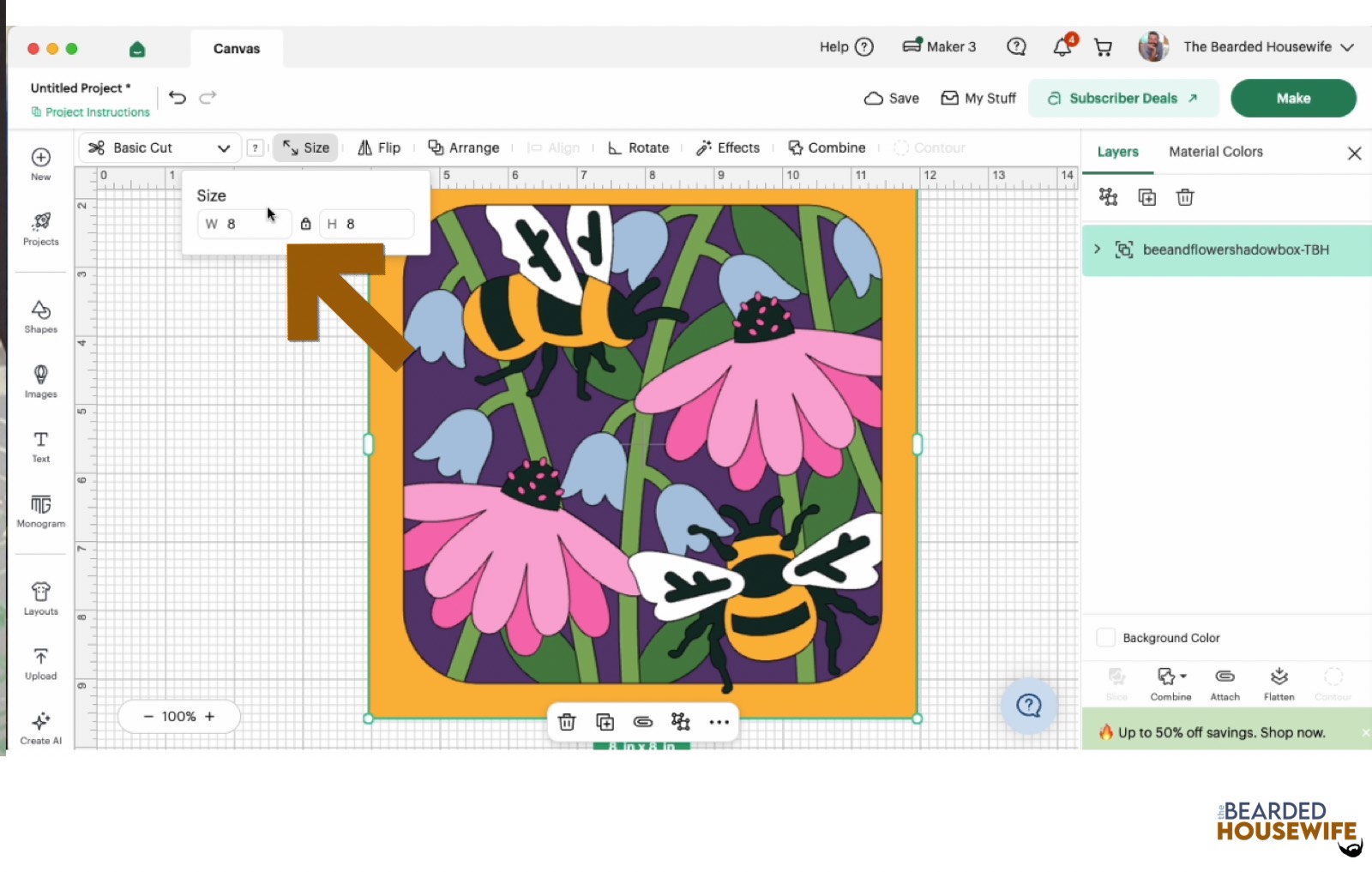Click the Undo arrow

click(x=178, y=98)
